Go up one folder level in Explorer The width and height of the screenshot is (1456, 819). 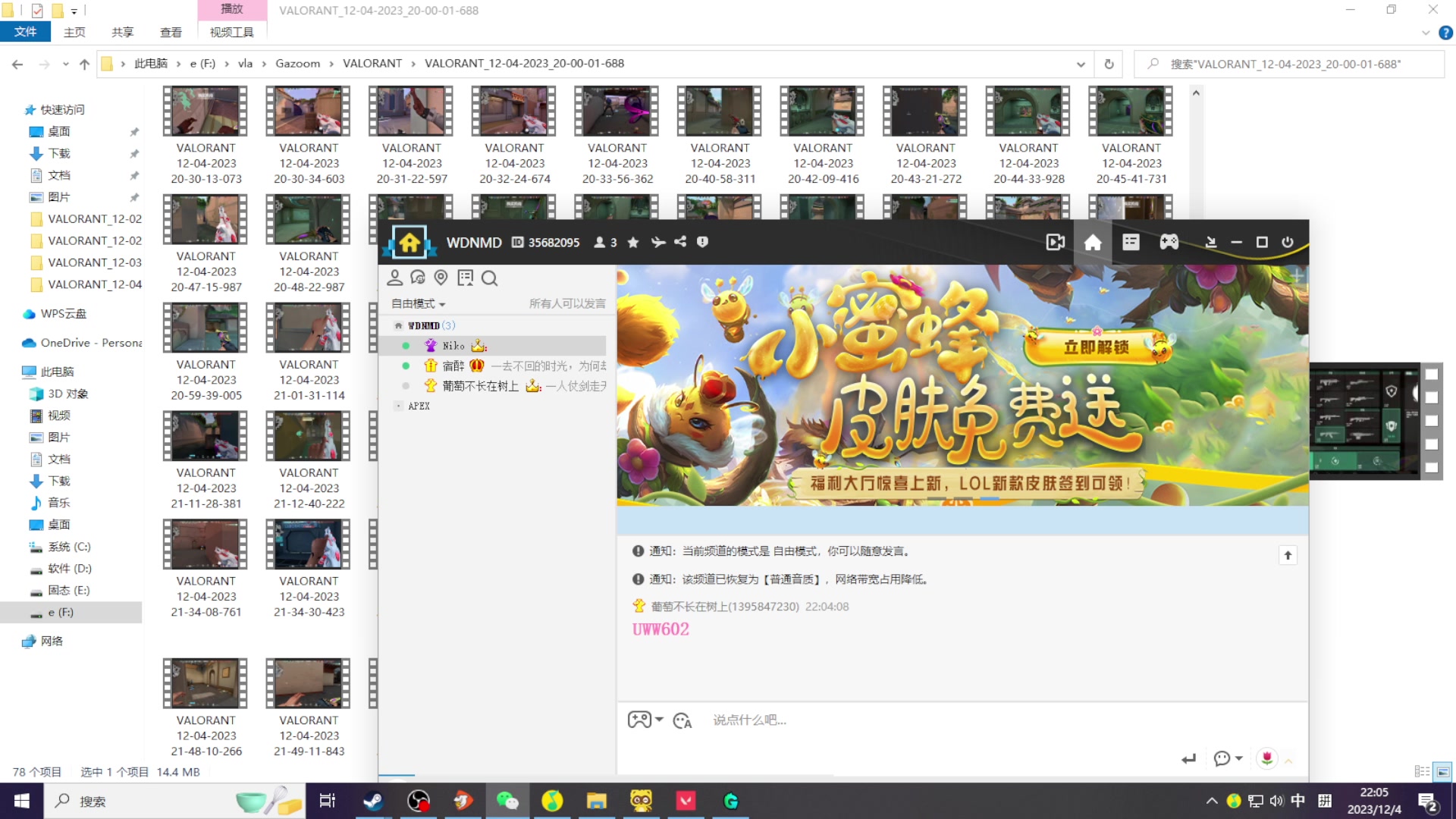[84, 64]
